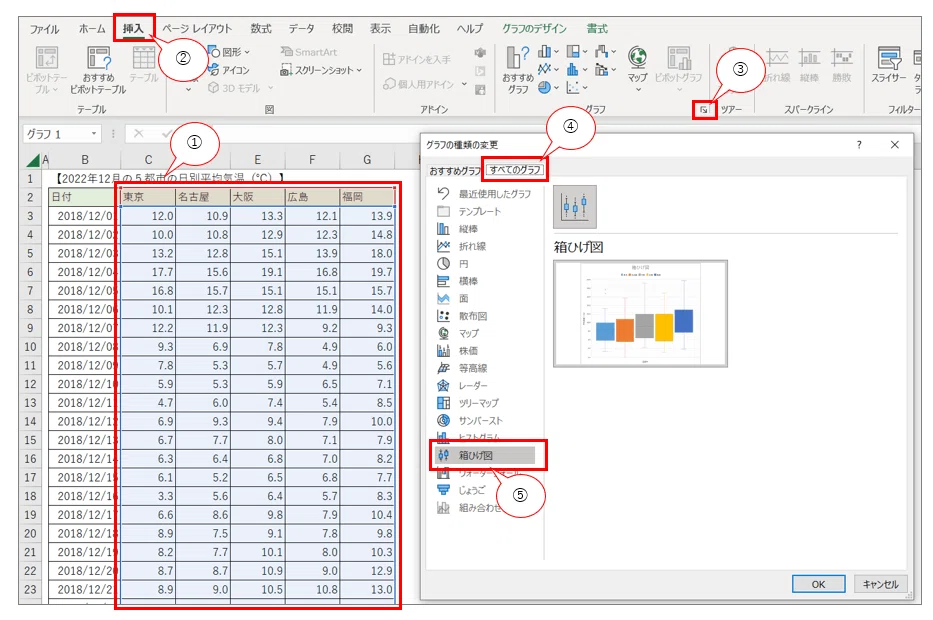Open the 数式 ribbon tab
Viewport: 933px width, 620px height.
[261, 29]
